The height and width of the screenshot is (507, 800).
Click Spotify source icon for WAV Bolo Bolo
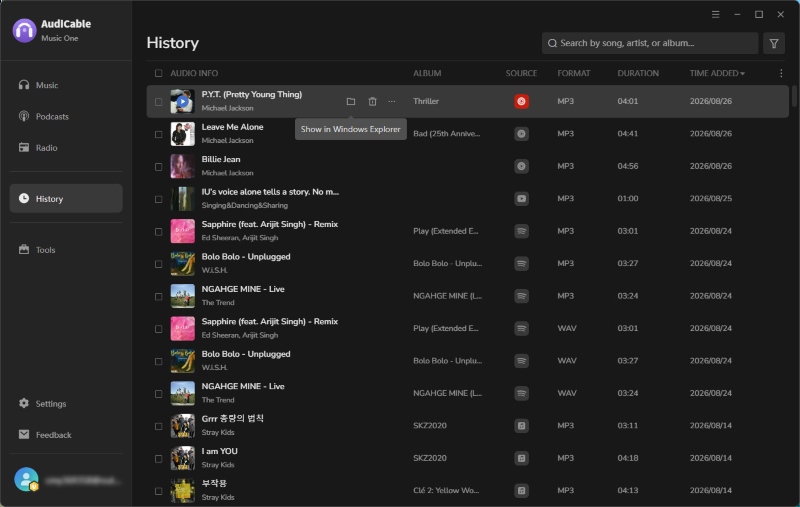pos(521,361)
